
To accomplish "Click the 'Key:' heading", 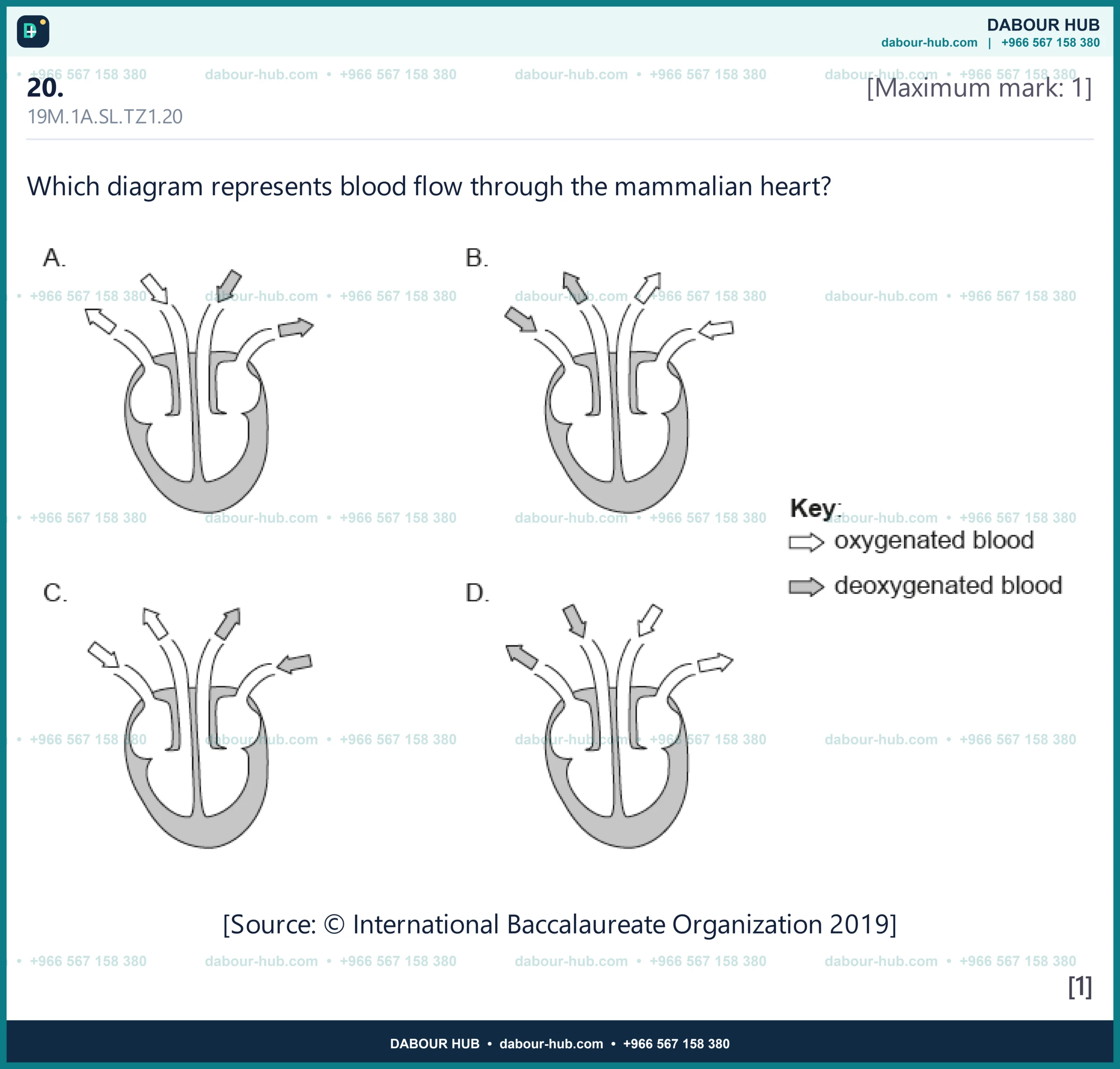I will pos(815,508).
